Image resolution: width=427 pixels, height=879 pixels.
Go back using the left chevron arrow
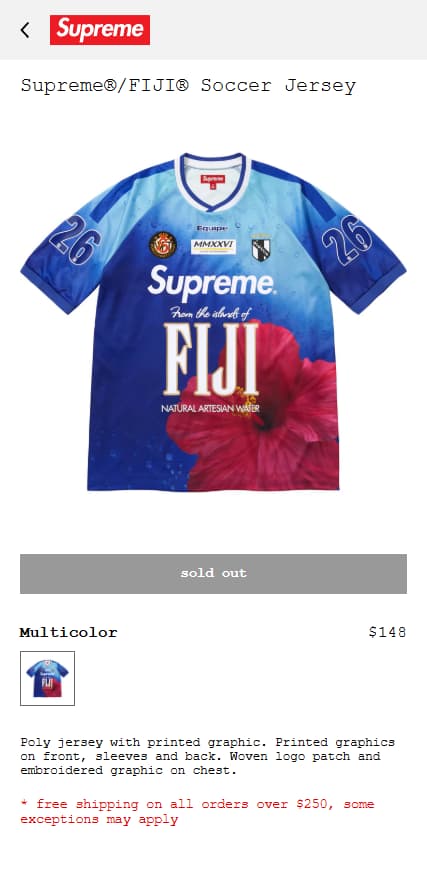pos(25,30)
